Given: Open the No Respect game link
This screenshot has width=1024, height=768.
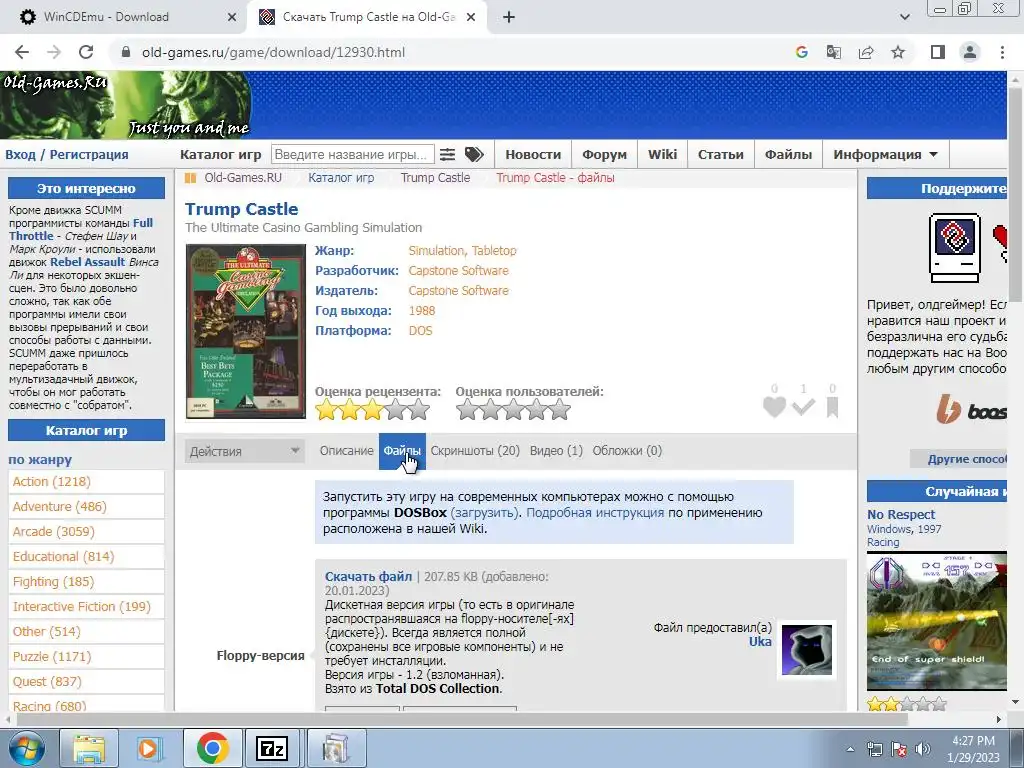Looking at the screenshot, I should 901,515.
